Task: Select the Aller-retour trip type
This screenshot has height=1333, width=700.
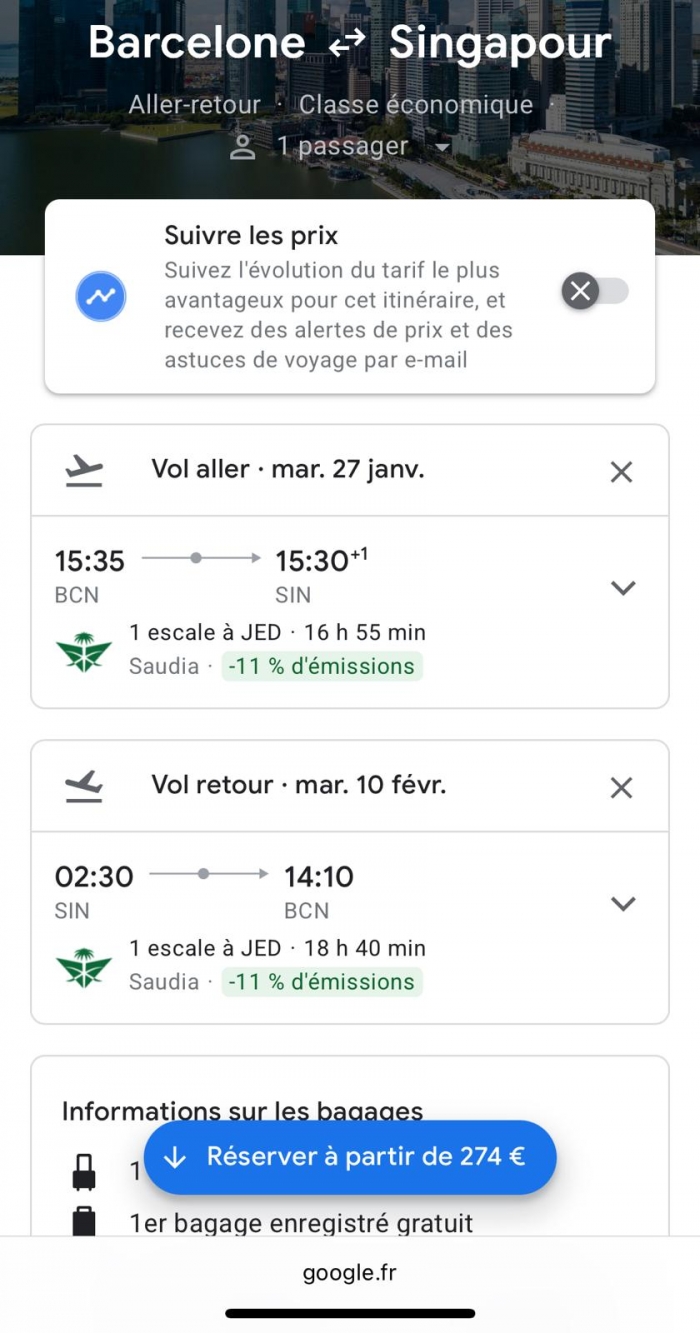Action: 195,104
